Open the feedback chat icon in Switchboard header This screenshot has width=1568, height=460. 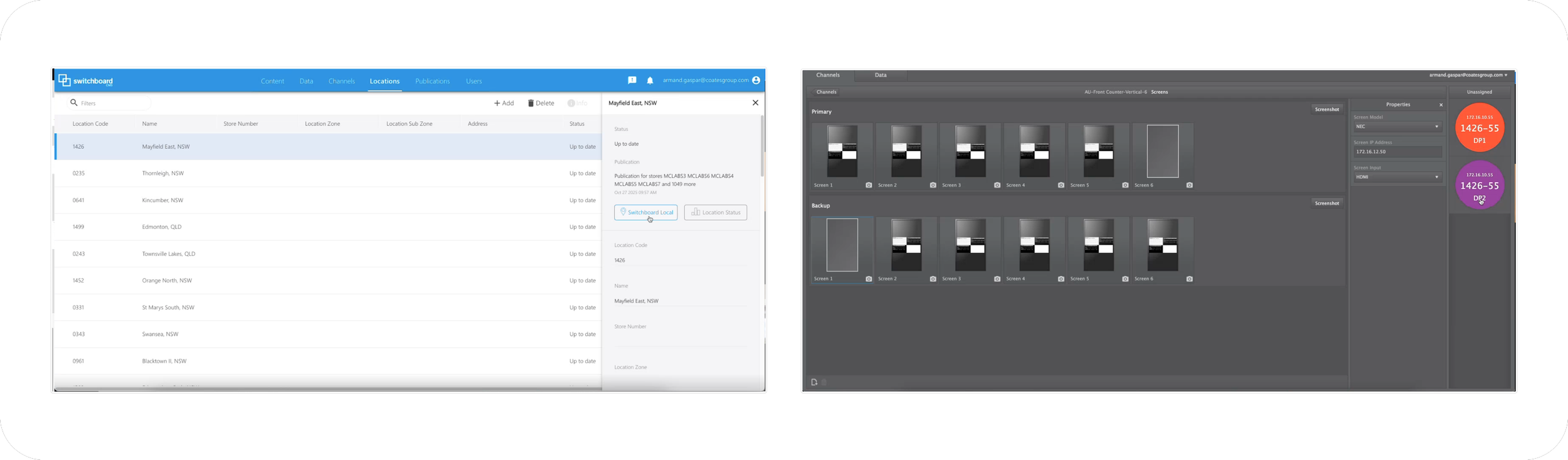(632, 80)
